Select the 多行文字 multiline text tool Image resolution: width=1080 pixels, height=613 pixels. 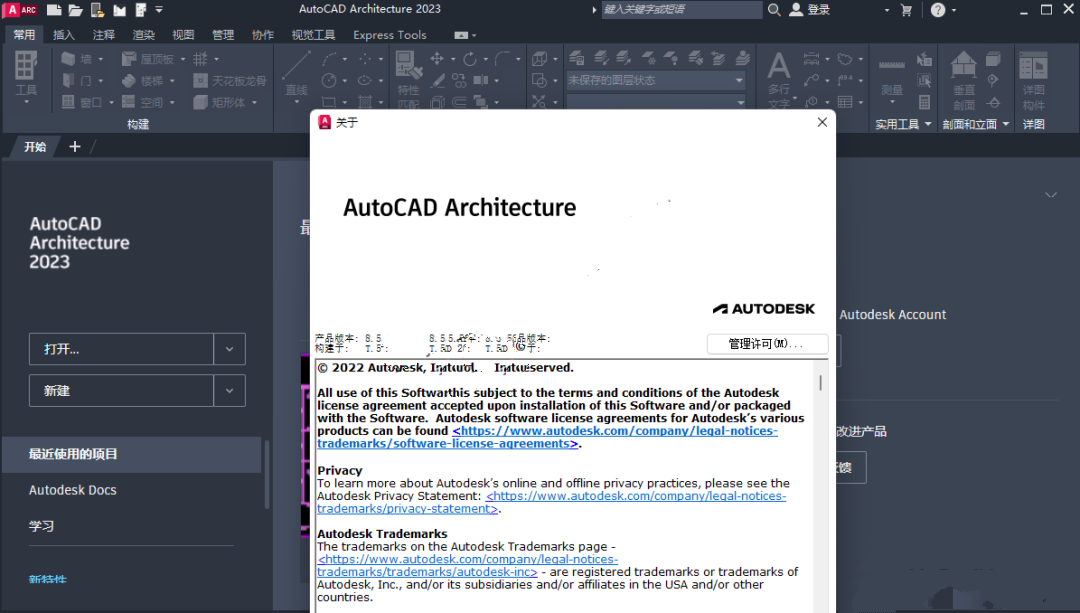[x=779, y=79]
